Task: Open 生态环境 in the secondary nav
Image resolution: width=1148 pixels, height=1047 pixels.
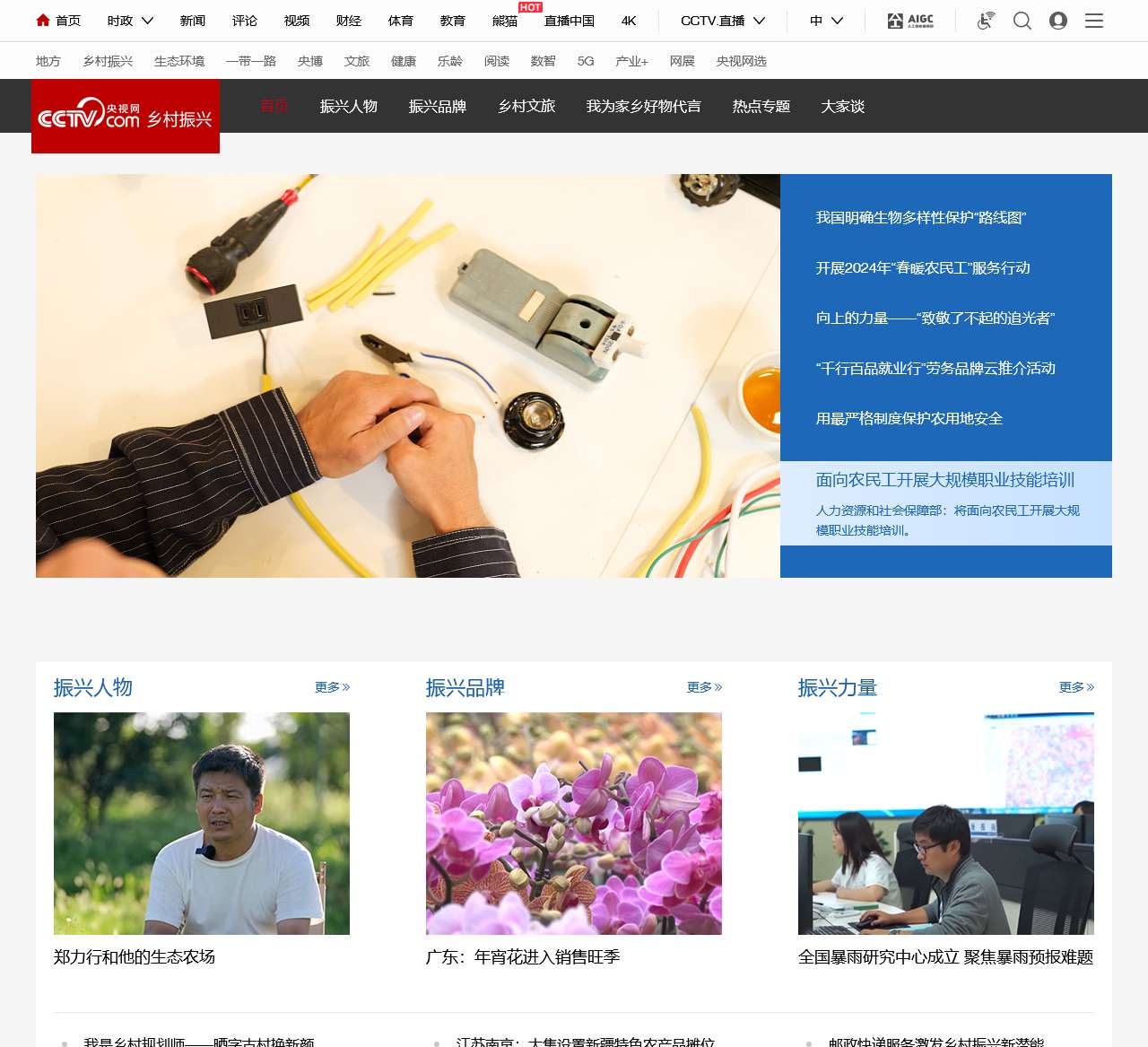Action: pos(179,61)
